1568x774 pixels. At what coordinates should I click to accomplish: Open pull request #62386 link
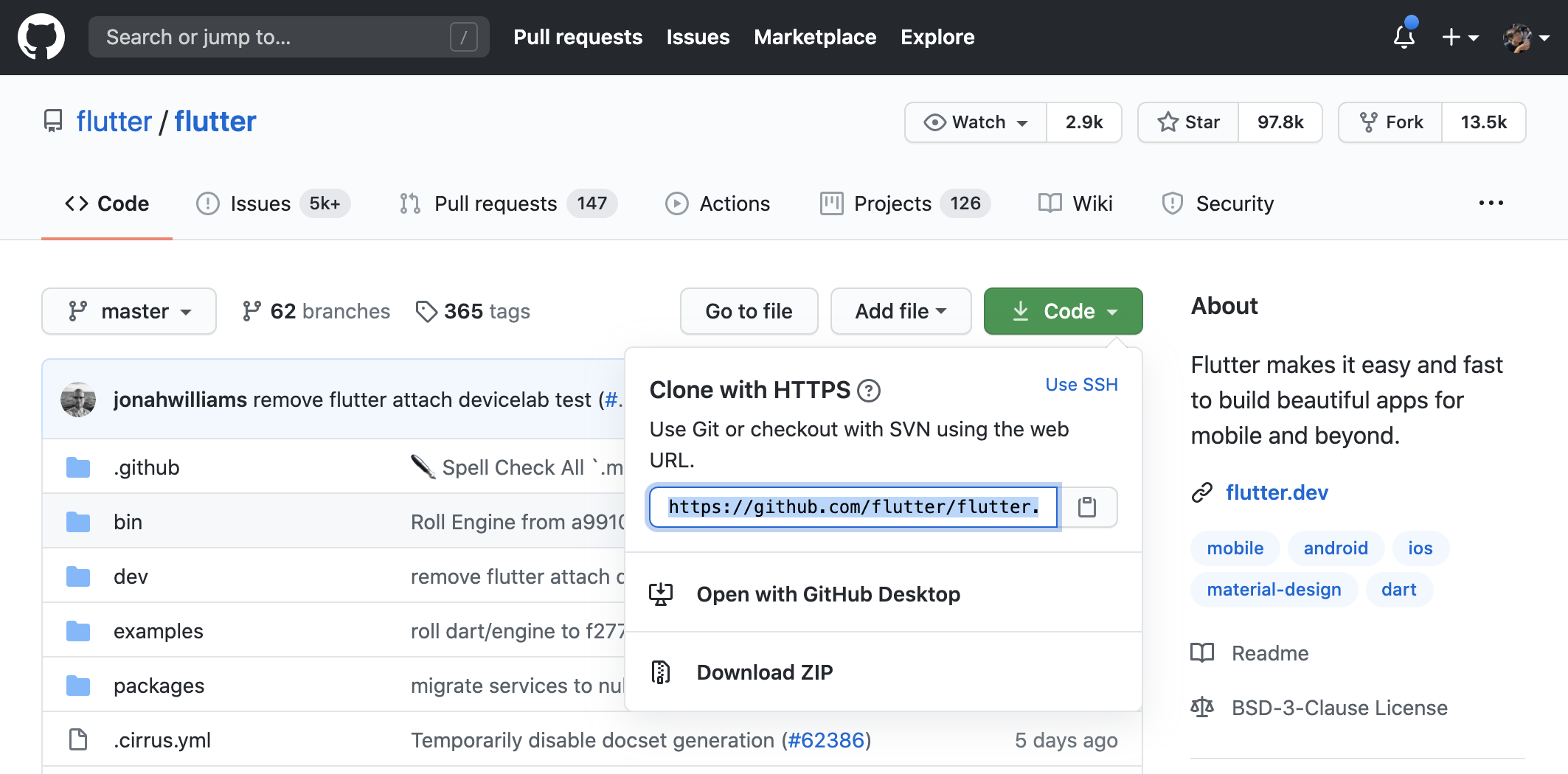click(826, 740)
